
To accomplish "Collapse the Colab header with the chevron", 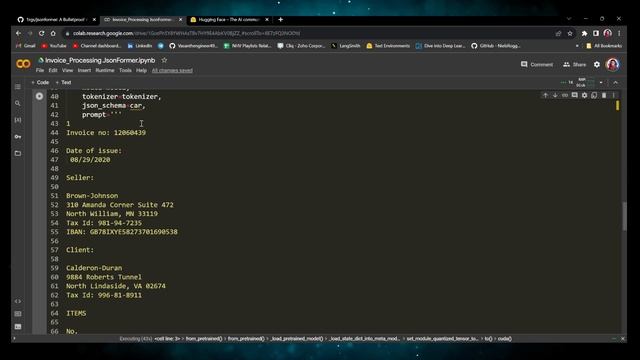I will coord(616,82).
